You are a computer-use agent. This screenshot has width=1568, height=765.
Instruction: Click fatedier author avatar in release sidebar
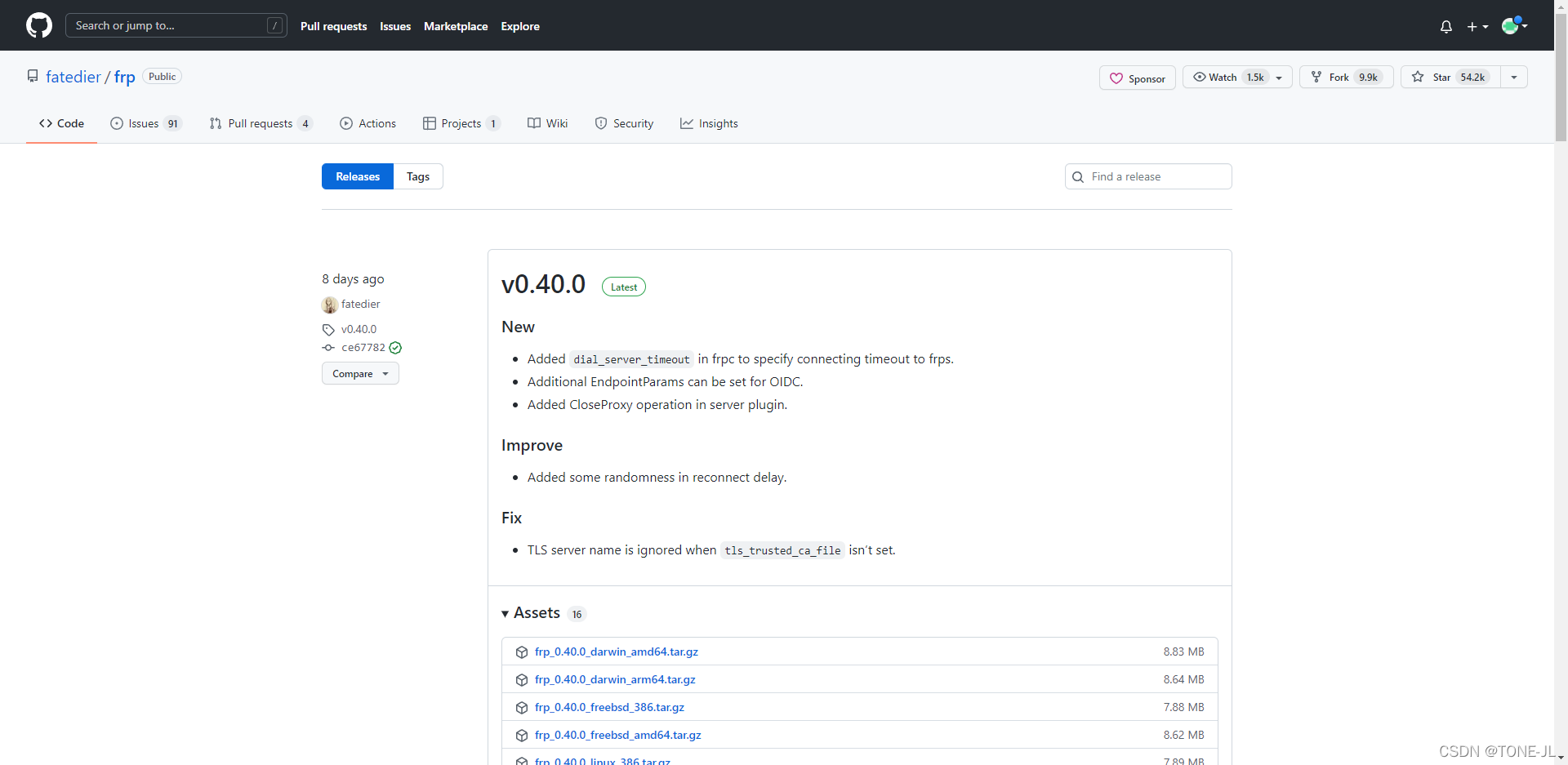pyautogui.click(x=330, y=305)
